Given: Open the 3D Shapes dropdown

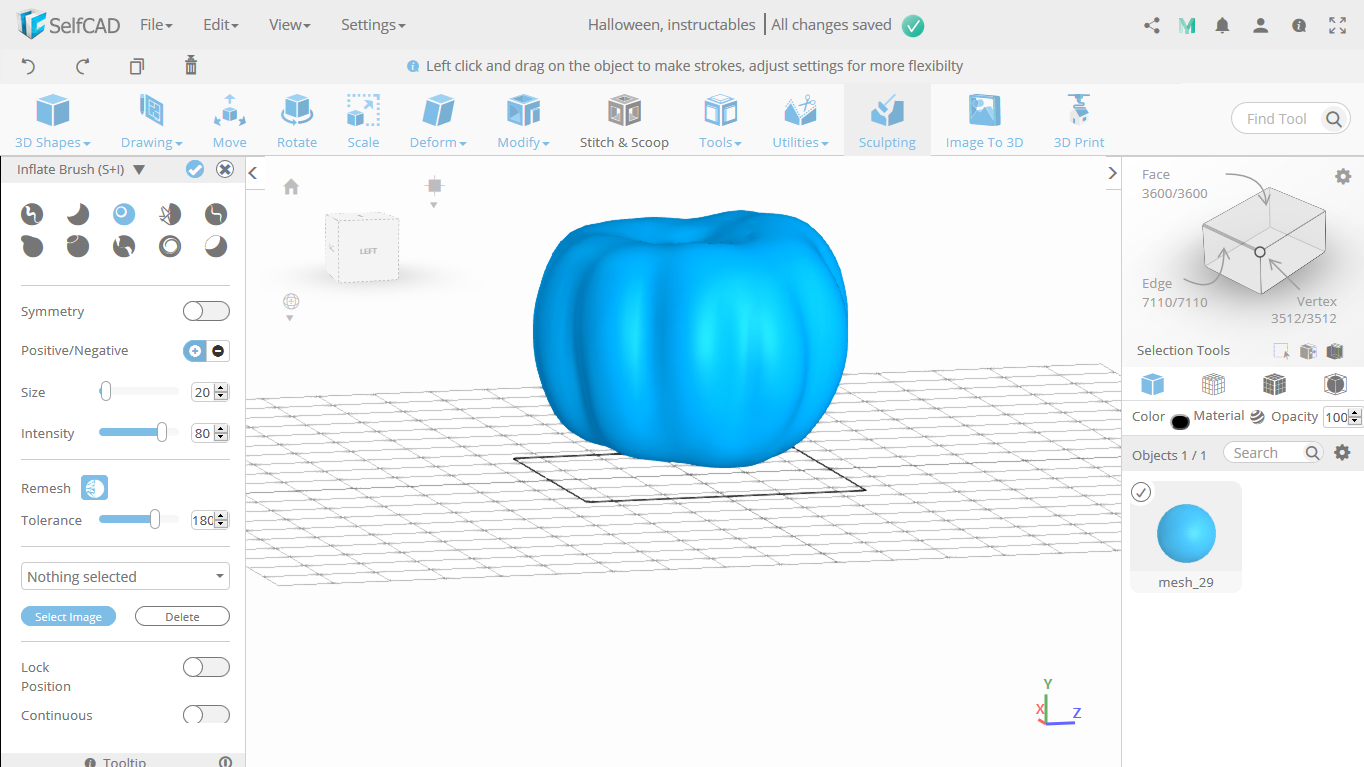Looking at the screenshot, I should point(53,121).
